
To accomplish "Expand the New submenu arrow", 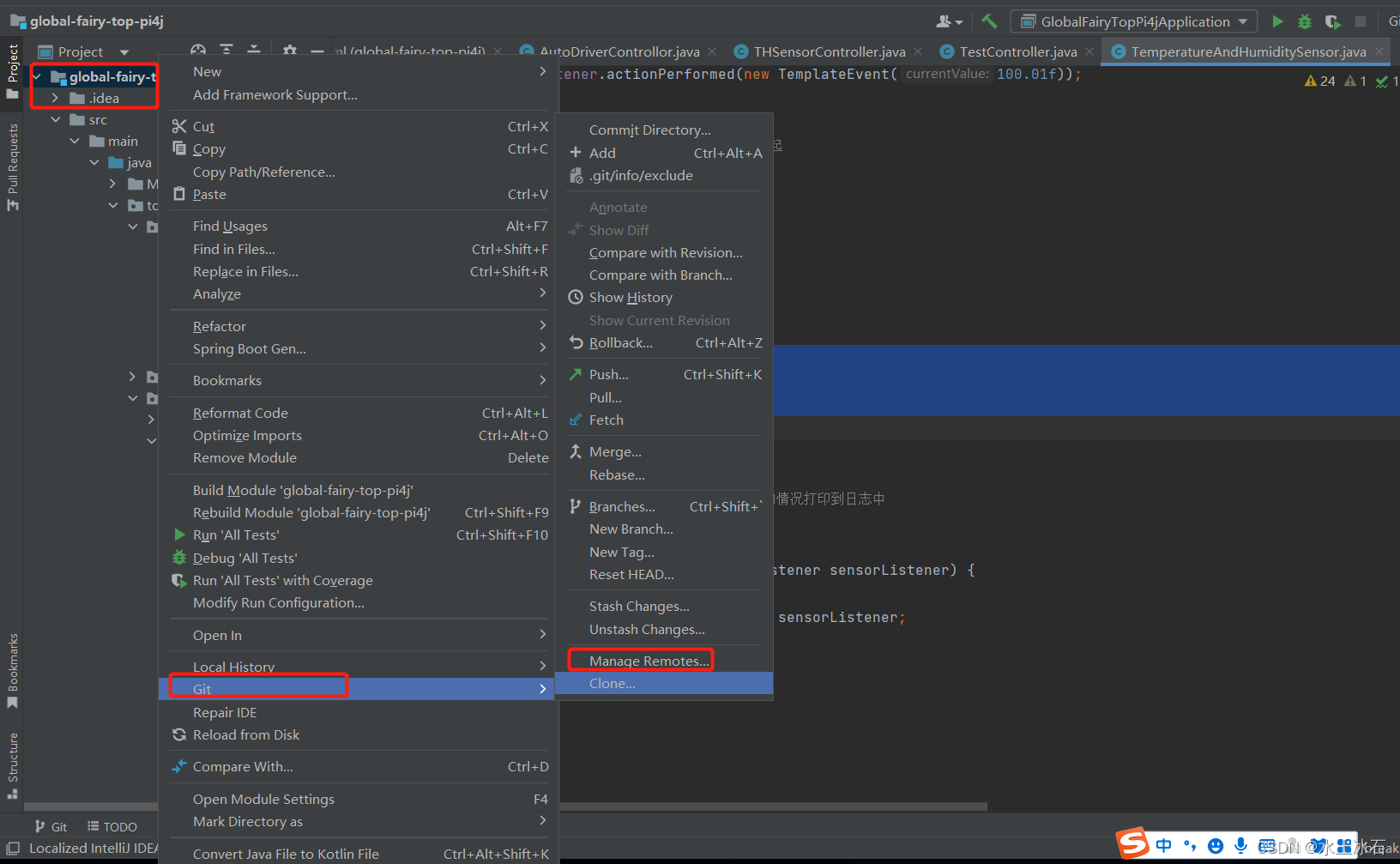I will (542, 71).
